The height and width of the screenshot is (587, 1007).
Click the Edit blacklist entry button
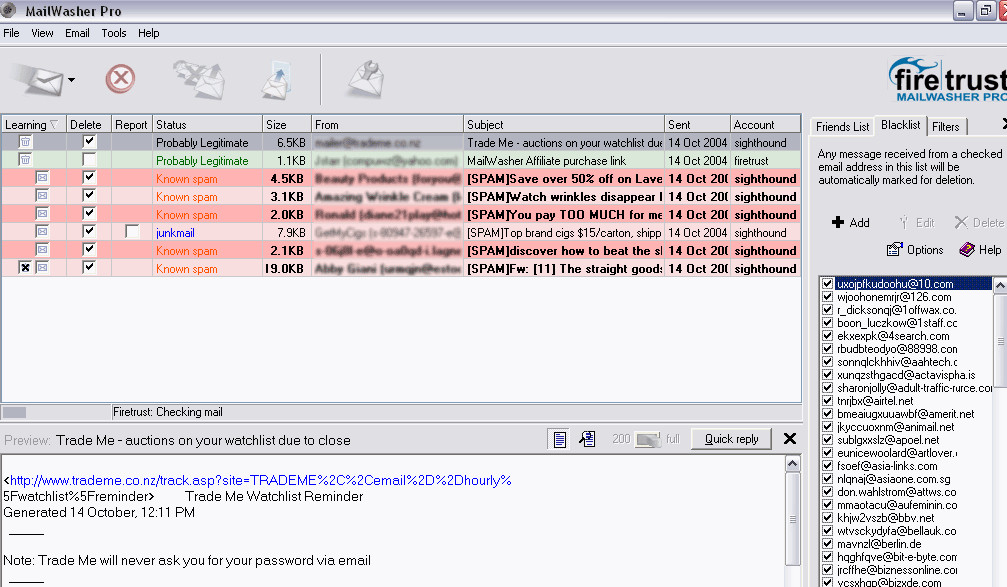(917, 223)
